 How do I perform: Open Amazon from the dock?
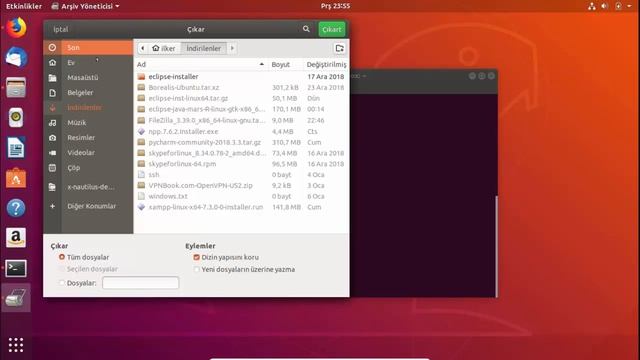pos(16,238)
